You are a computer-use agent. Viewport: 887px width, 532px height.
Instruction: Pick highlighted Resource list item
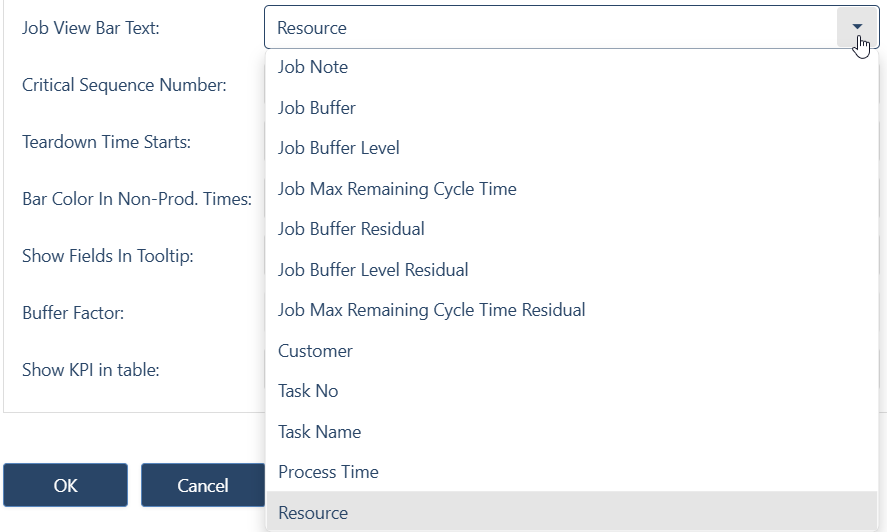(572, 512)
